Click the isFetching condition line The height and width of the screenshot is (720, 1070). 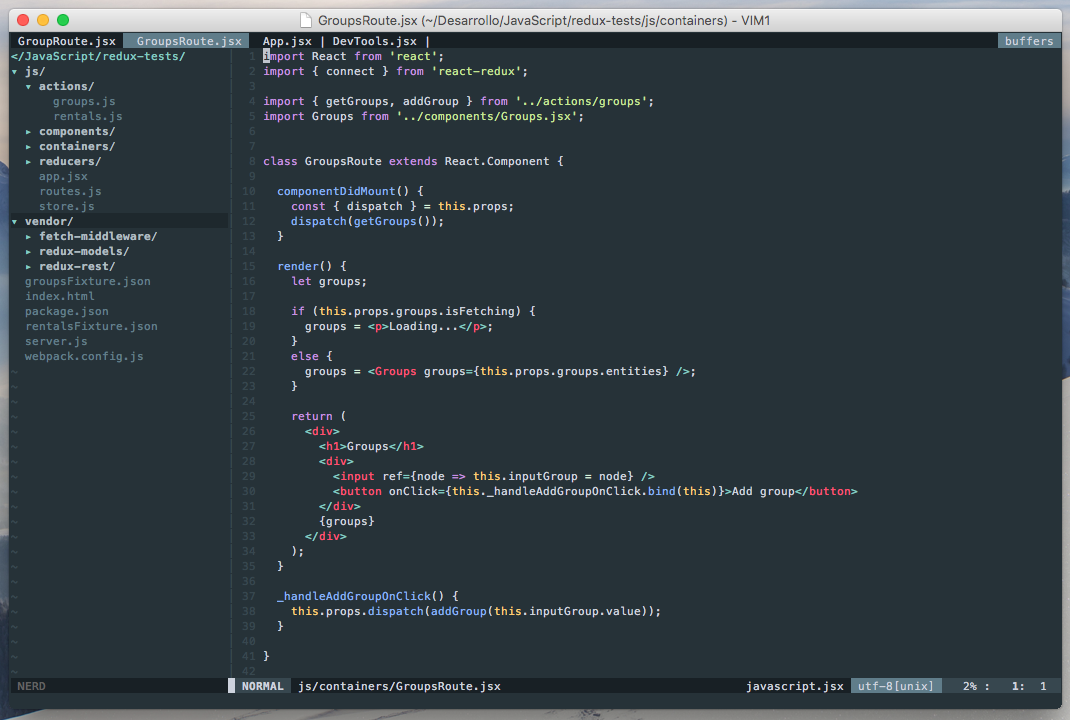(x=413, y=312)
